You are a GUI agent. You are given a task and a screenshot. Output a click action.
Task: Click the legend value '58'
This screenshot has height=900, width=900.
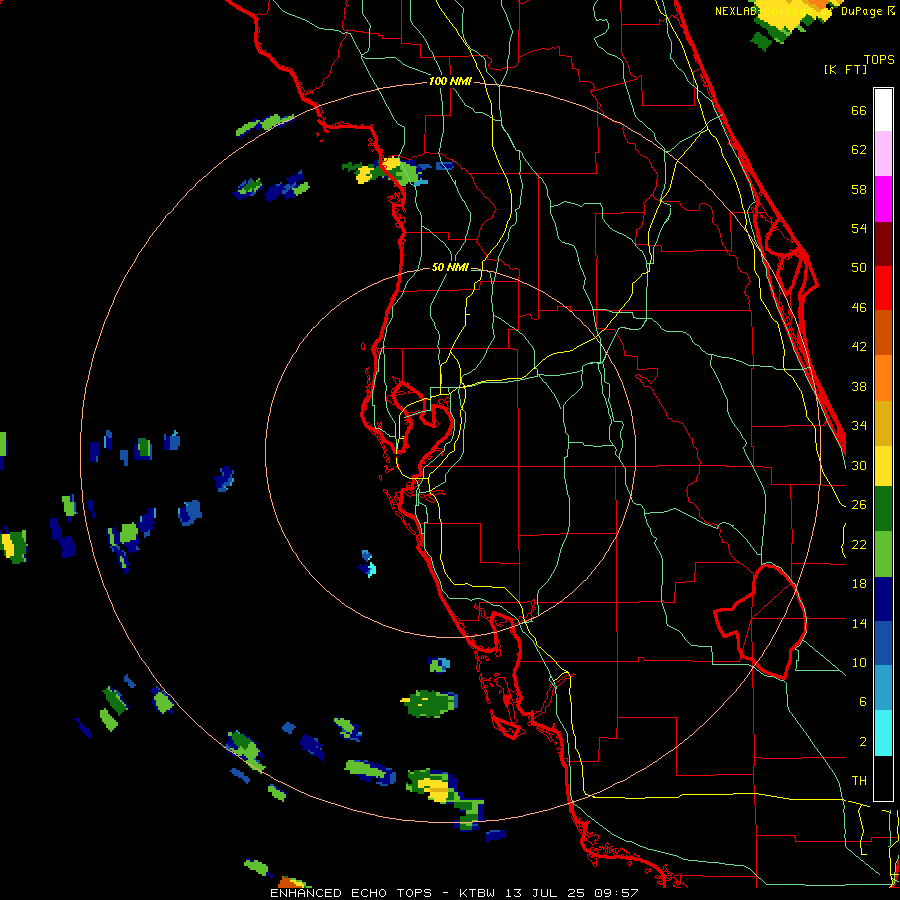[x=859, y=189]
